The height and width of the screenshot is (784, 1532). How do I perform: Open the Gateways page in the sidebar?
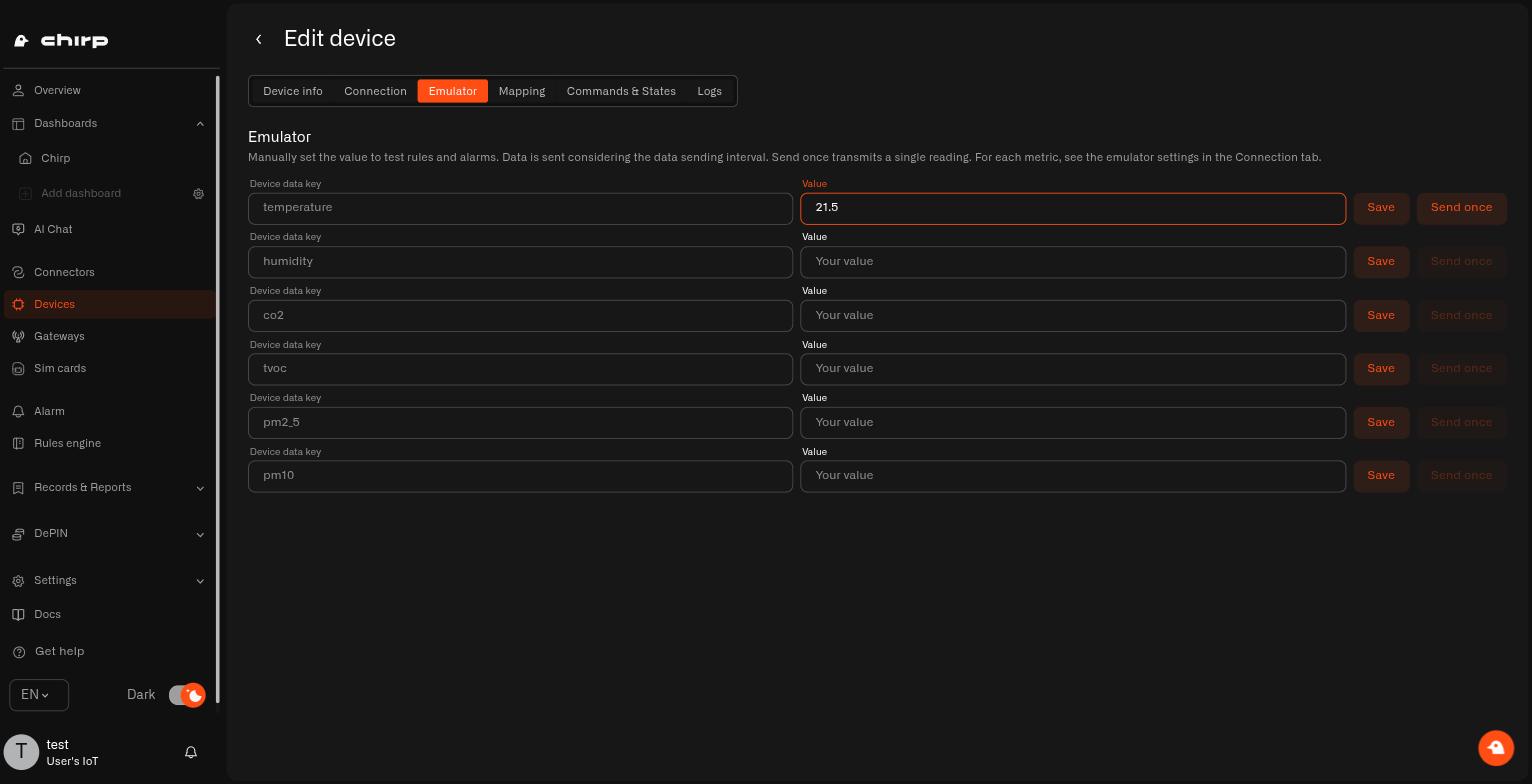59,336
